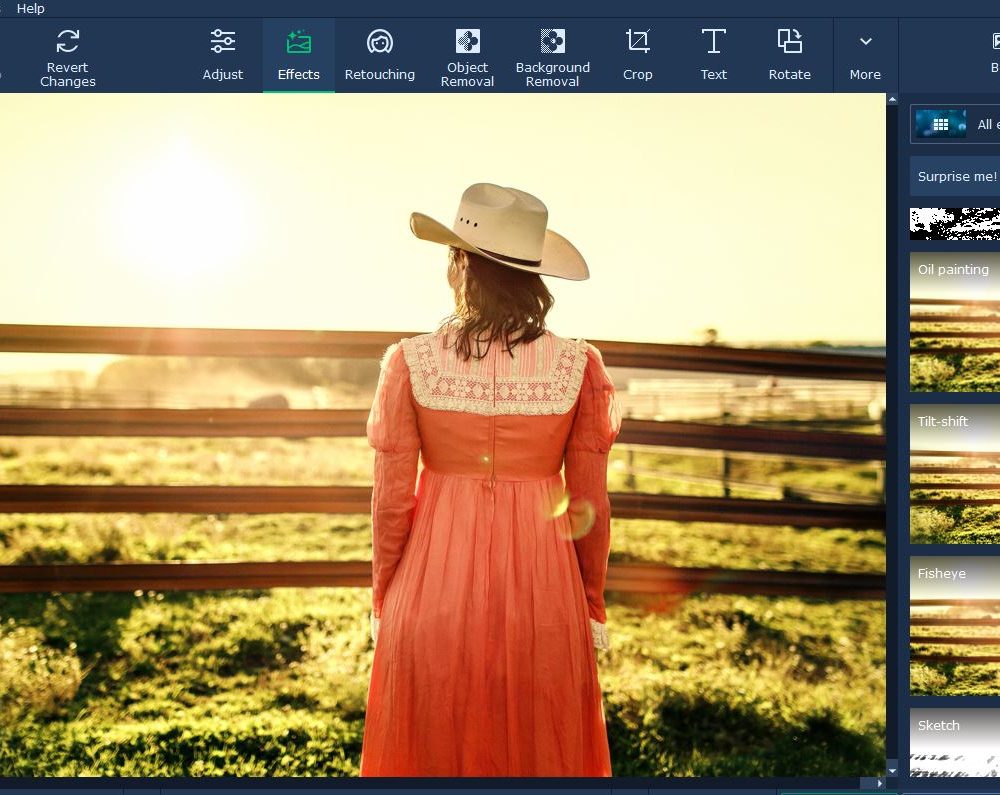The height and width of the screenshot is (795, 1000).
Task: Activate the Crop tool
Action: point(637,42)
